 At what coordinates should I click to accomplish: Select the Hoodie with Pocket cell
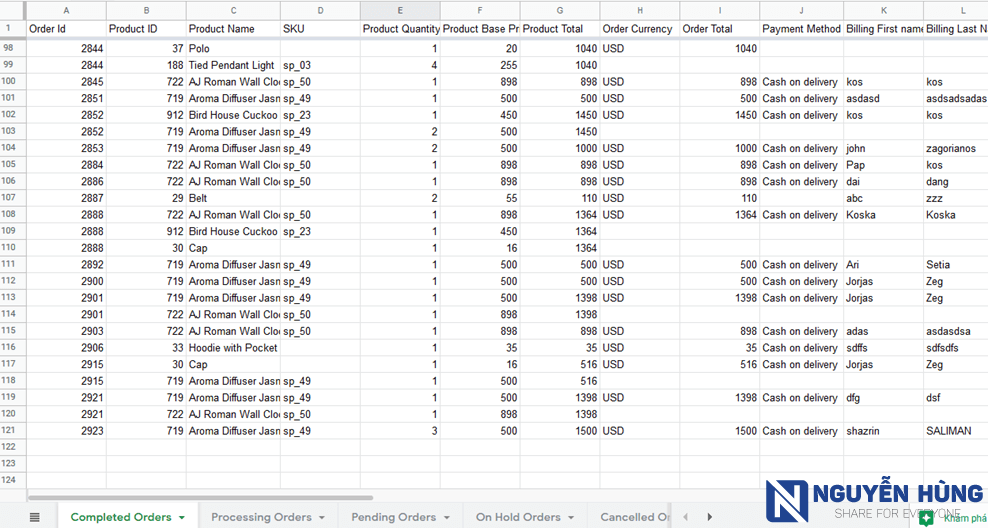click(x=233, y=348)
